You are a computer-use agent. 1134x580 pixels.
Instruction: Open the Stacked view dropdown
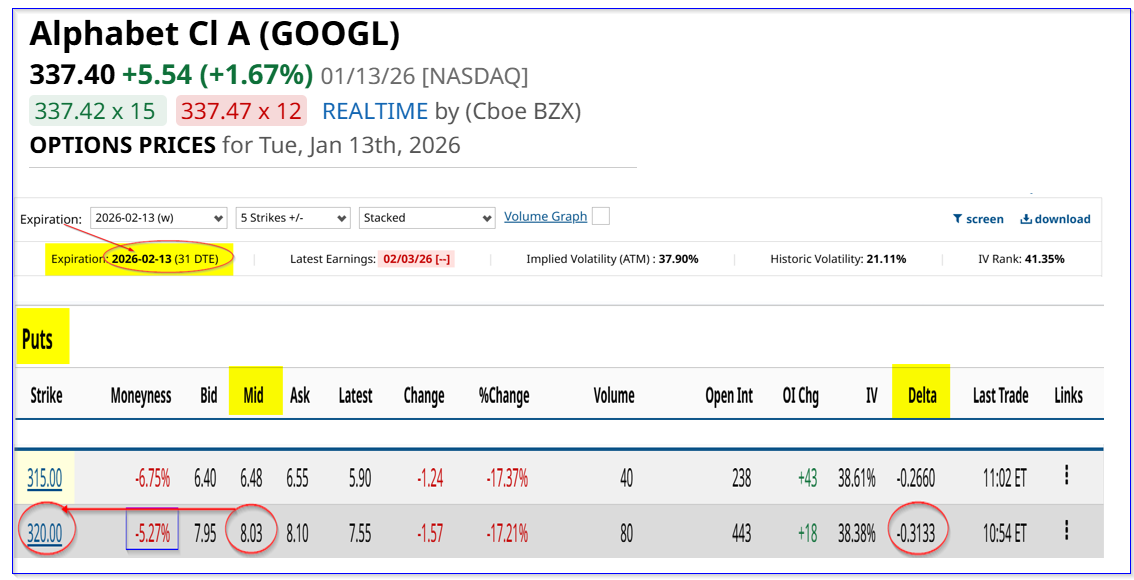427,218
